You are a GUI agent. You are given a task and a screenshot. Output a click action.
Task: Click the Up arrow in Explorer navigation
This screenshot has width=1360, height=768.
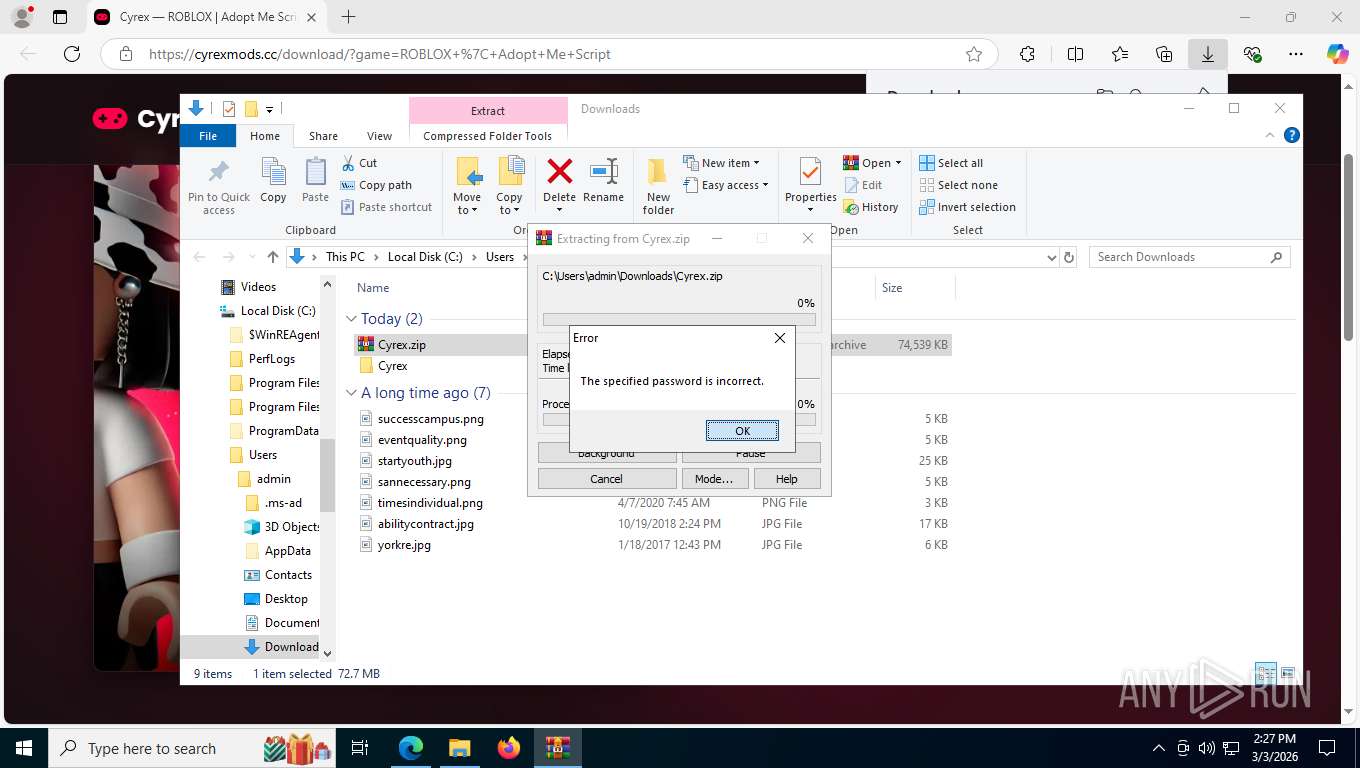coord(273,257)
